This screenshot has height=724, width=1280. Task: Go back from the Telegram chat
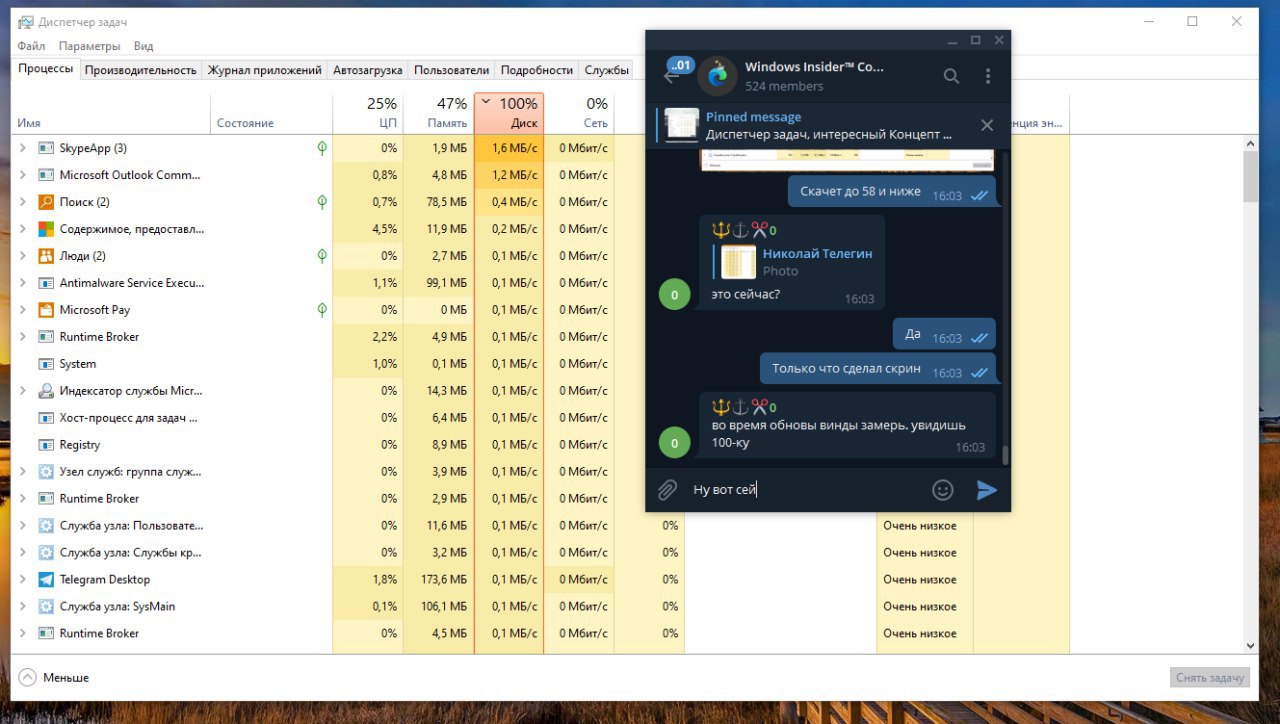(x=672, y=76)
